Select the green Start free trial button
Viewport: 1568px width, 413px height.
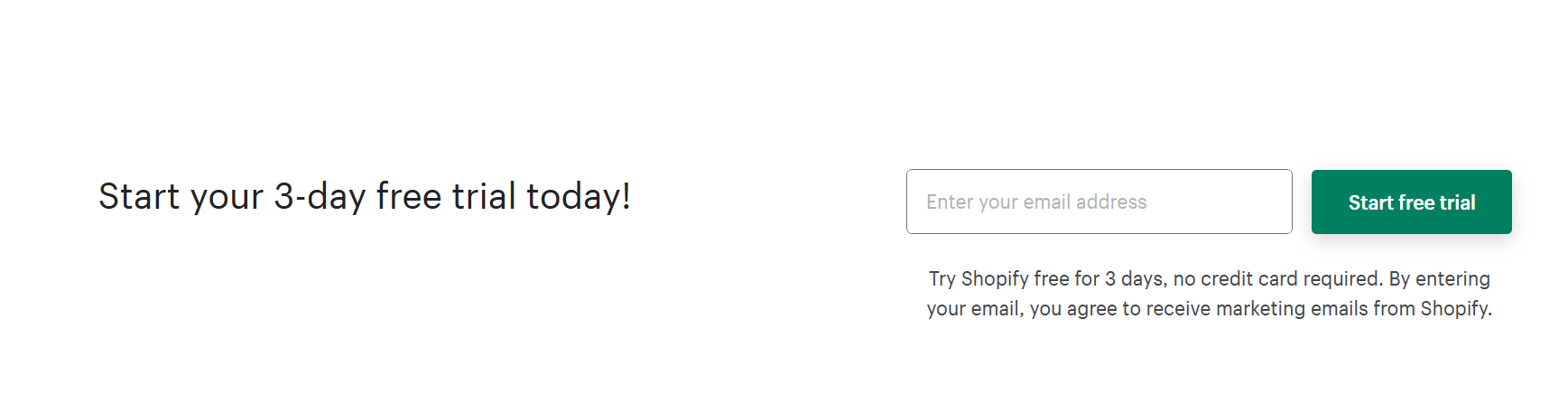tap(1411, 202)
